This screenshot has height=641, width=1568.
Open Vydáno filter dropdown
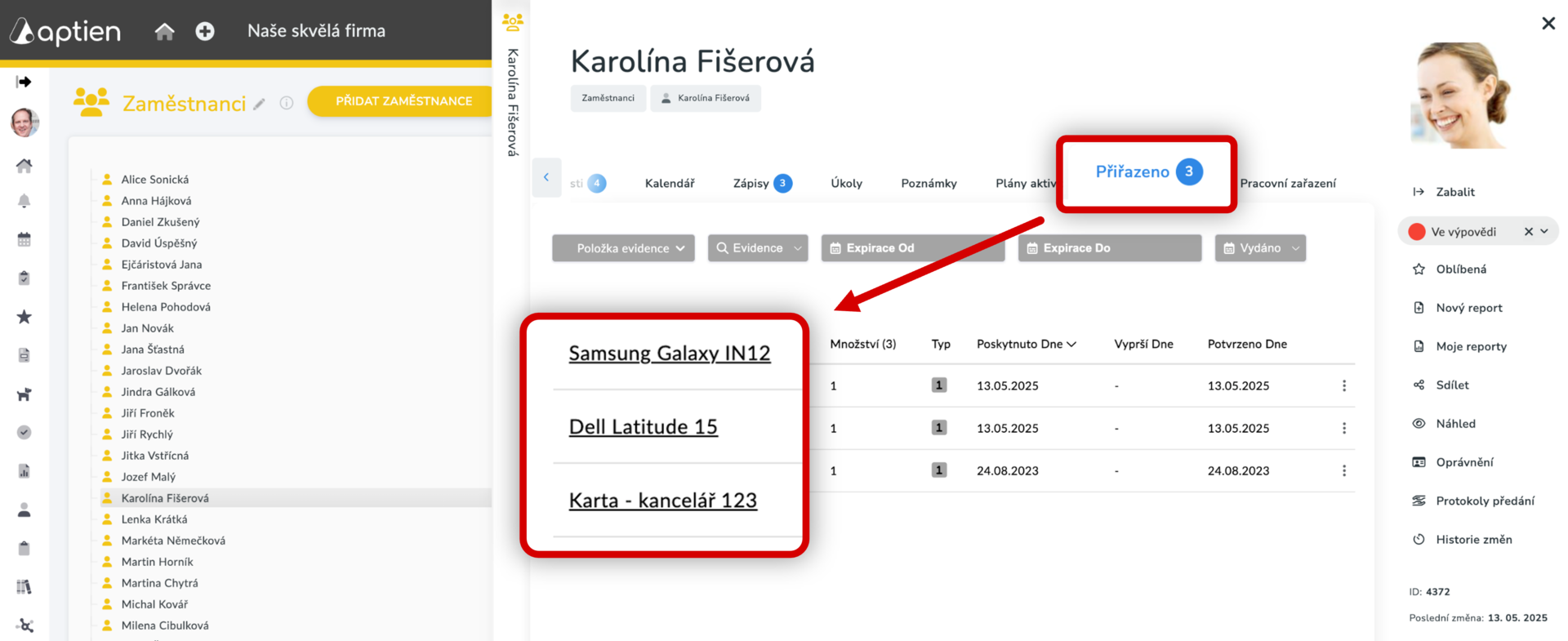(1260, 248)
